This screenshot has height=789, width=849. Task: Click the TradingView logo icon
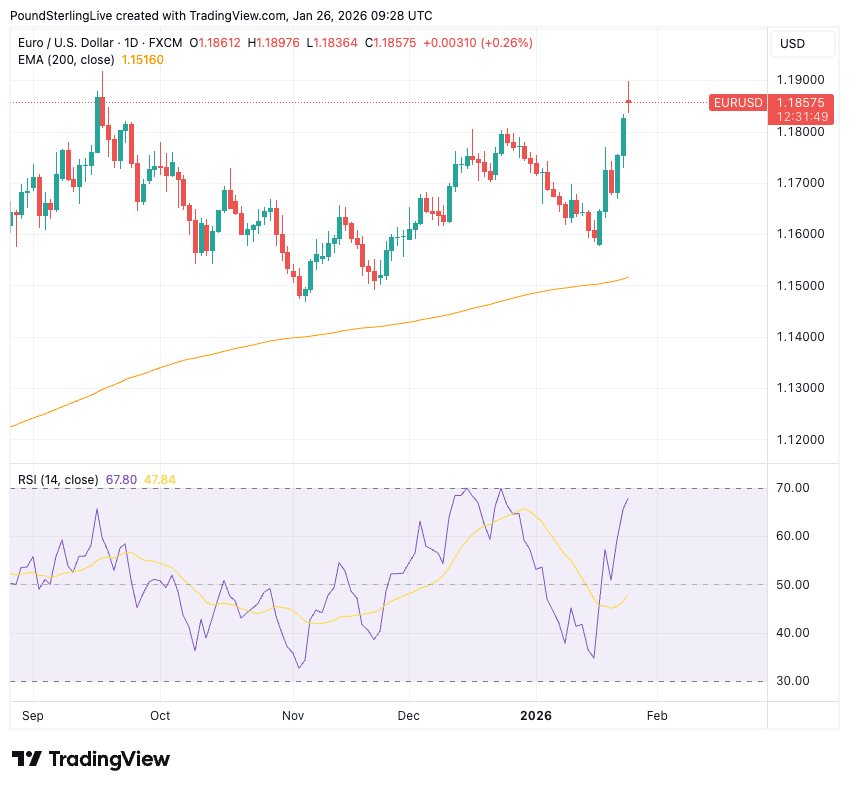click(x=26, y=759)
